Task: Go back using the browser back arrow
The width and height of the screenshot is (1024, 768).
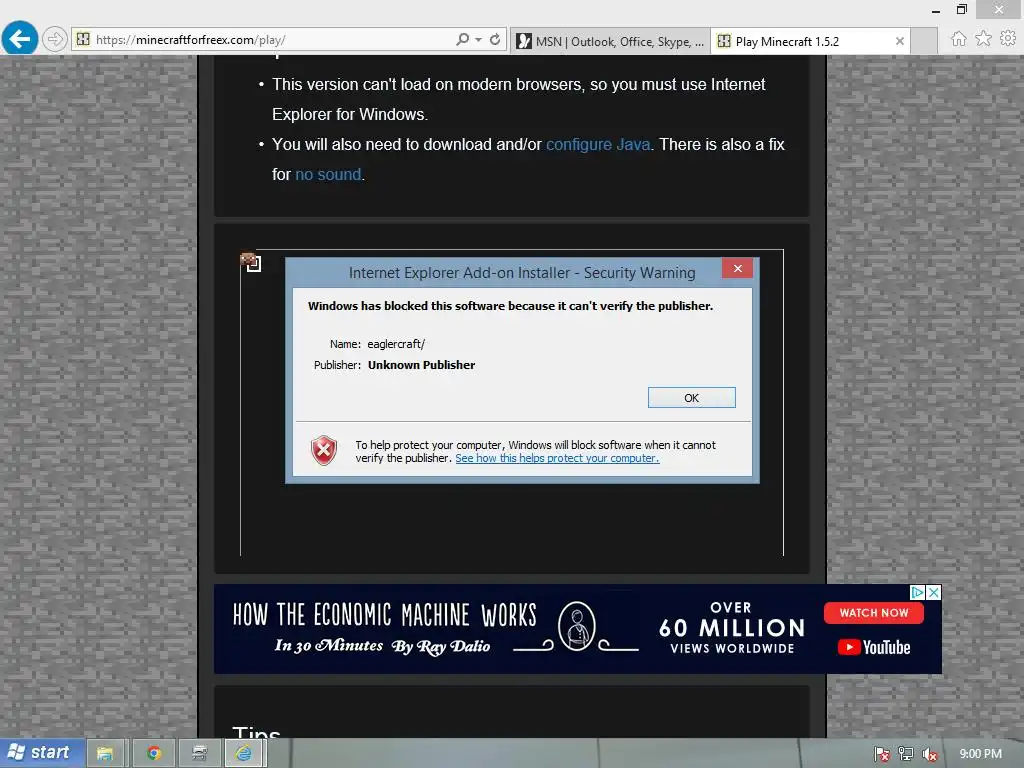Action: (20, 39)
